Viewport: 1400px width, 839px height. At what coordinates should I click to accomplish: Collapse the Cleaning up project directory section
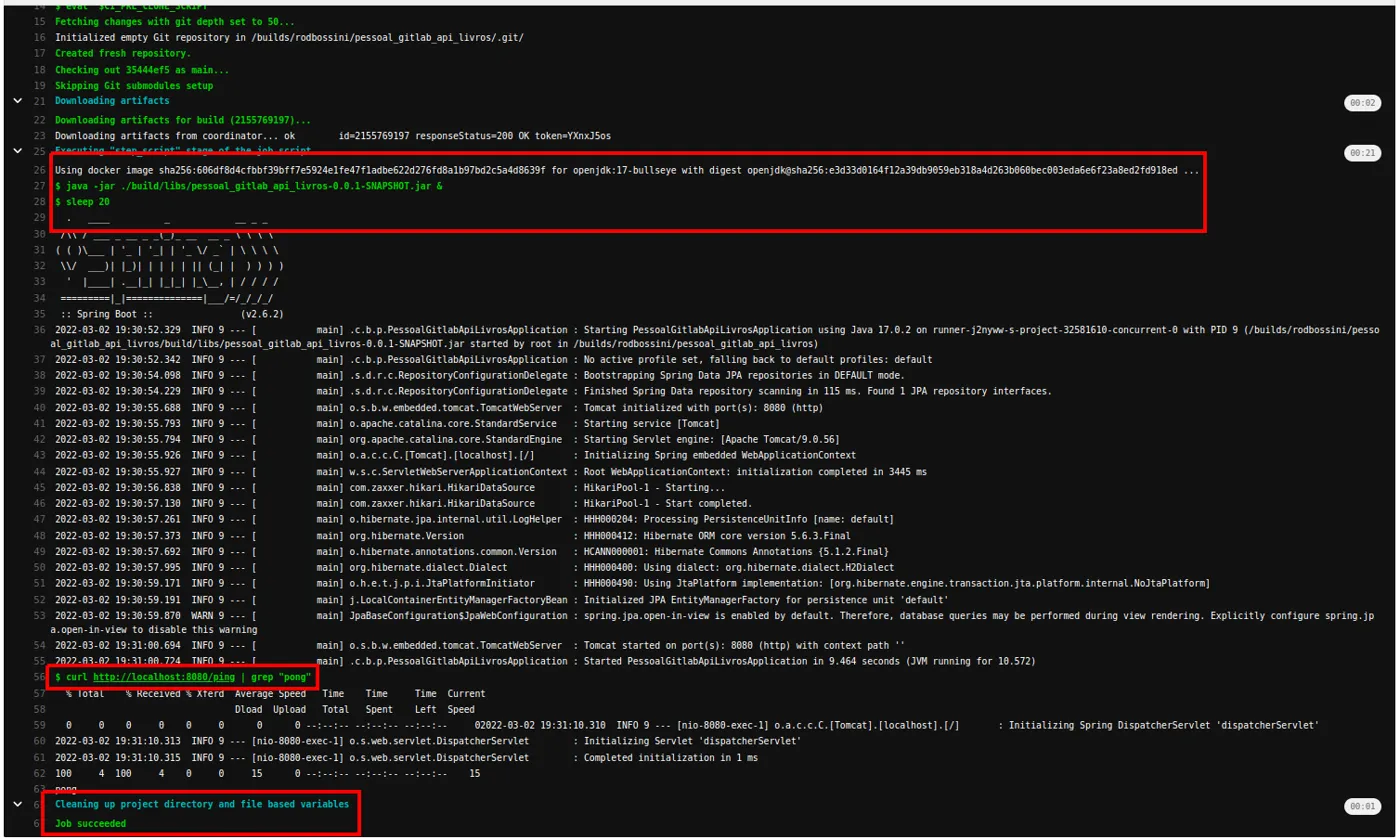(x=17, y=804)
